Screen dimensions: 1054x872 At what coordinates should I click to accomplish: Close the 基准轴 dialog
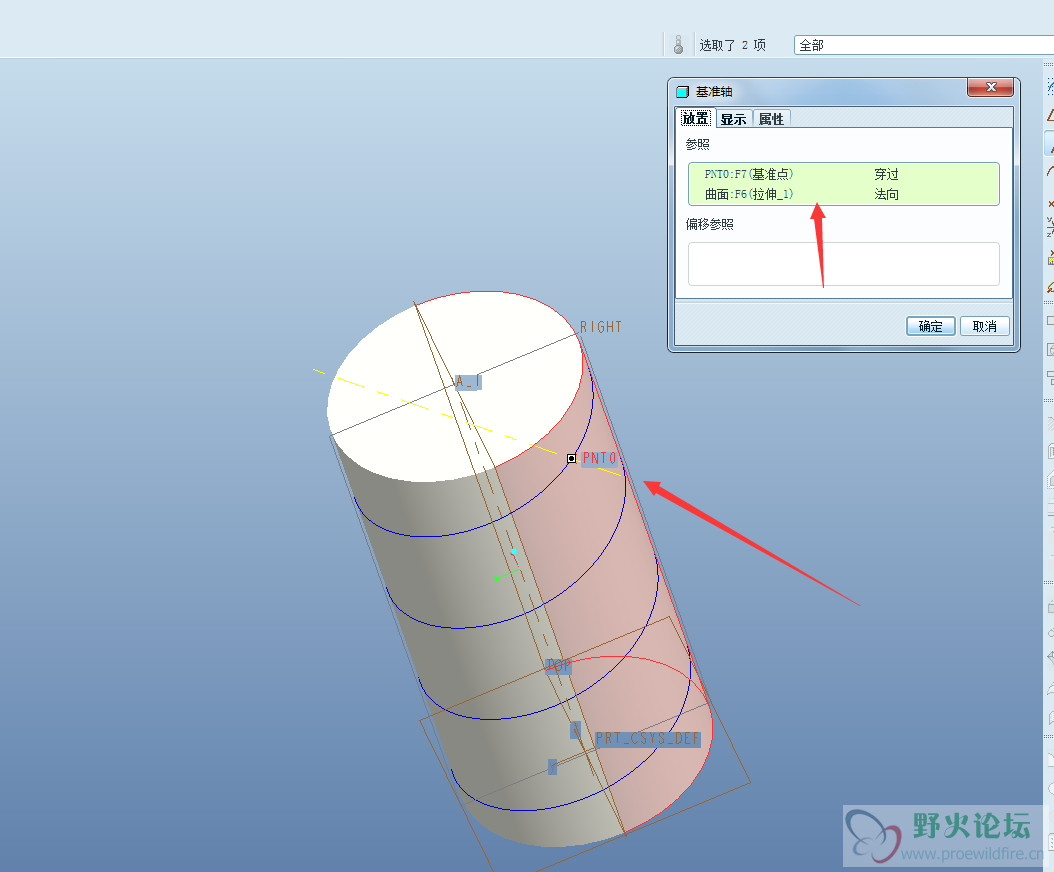pos(991,87)
